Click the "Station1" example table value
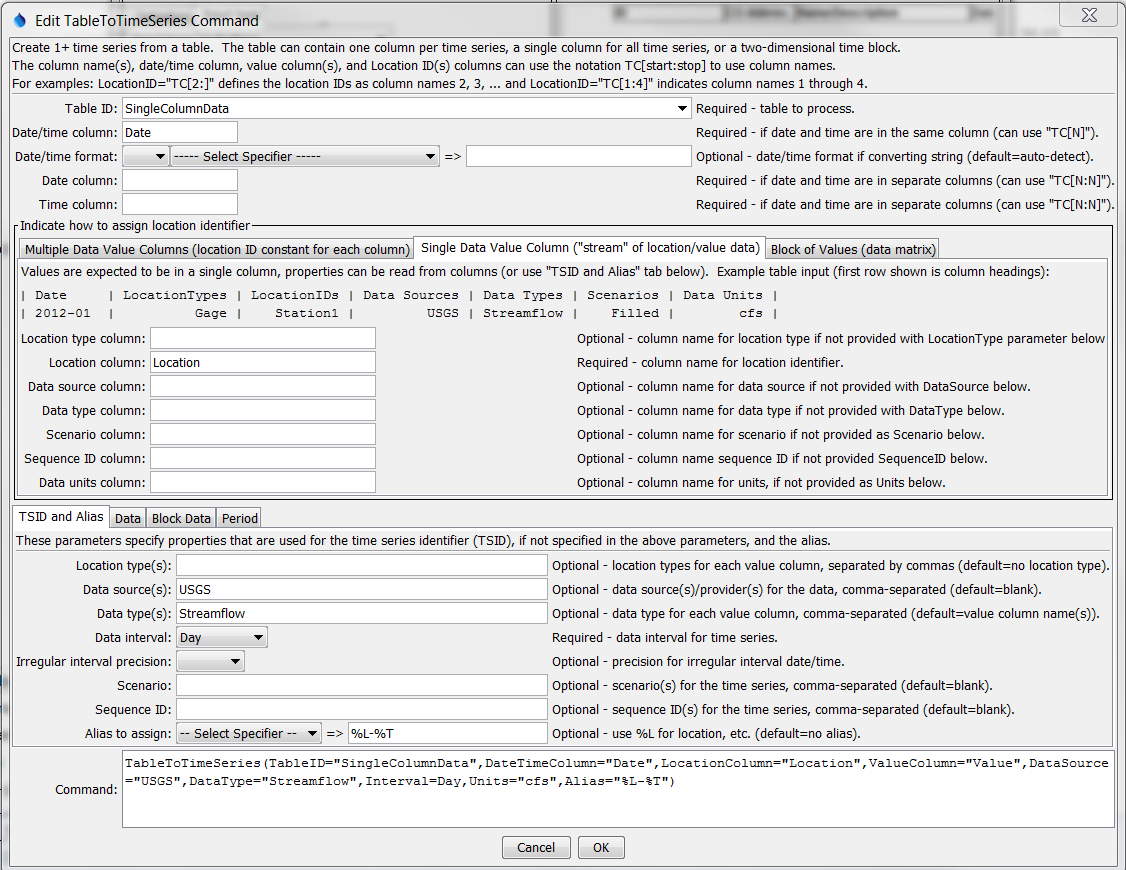This screenshot has width=1126, height=870. point(307,313)
